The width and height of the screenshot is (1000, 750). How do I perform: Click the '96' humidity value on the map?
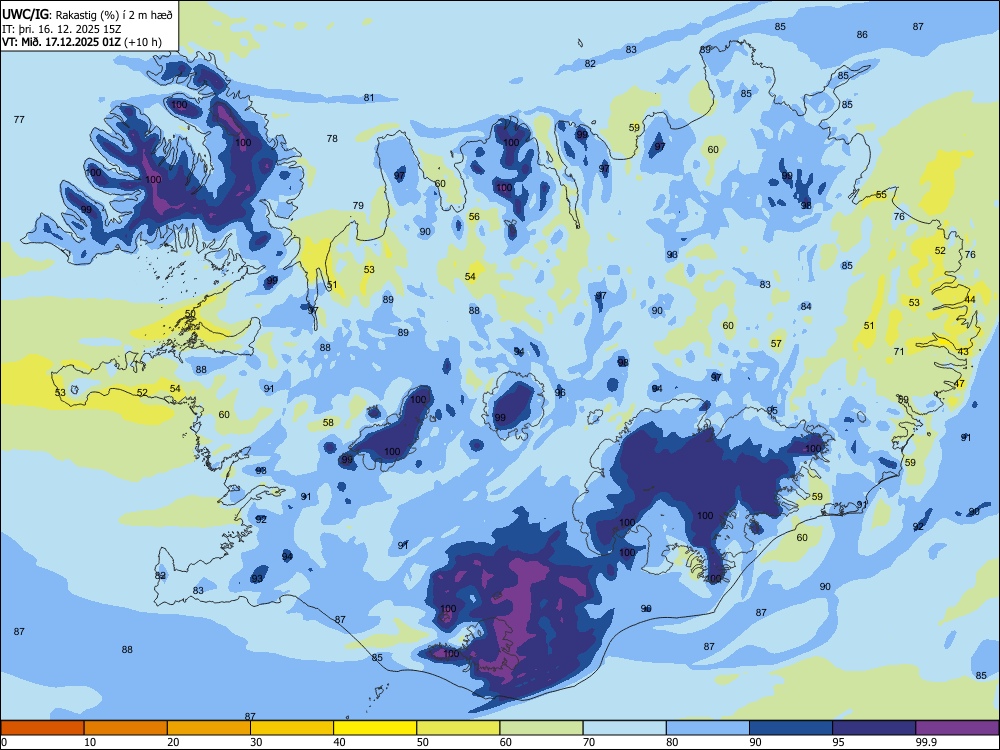[x=560, y=392]
